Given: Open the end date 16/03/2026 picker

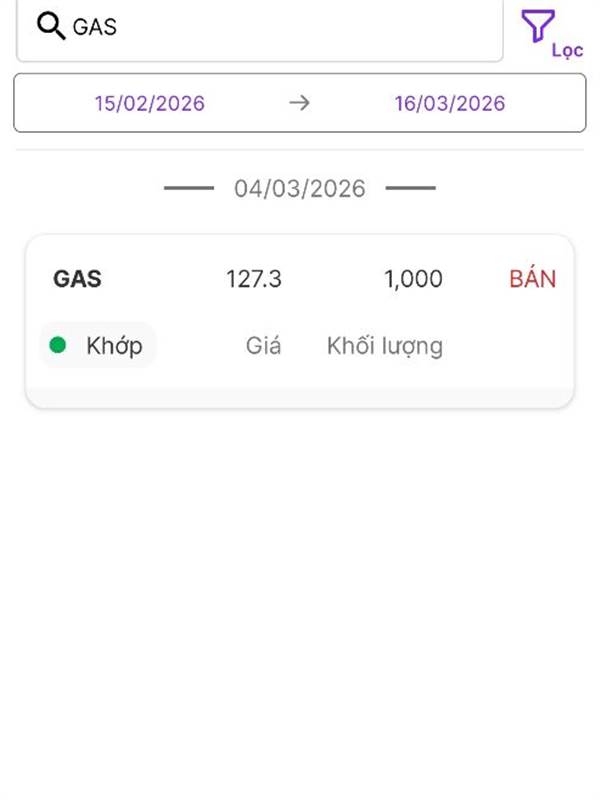Looking at the screenshot, I should click(450, 103).
